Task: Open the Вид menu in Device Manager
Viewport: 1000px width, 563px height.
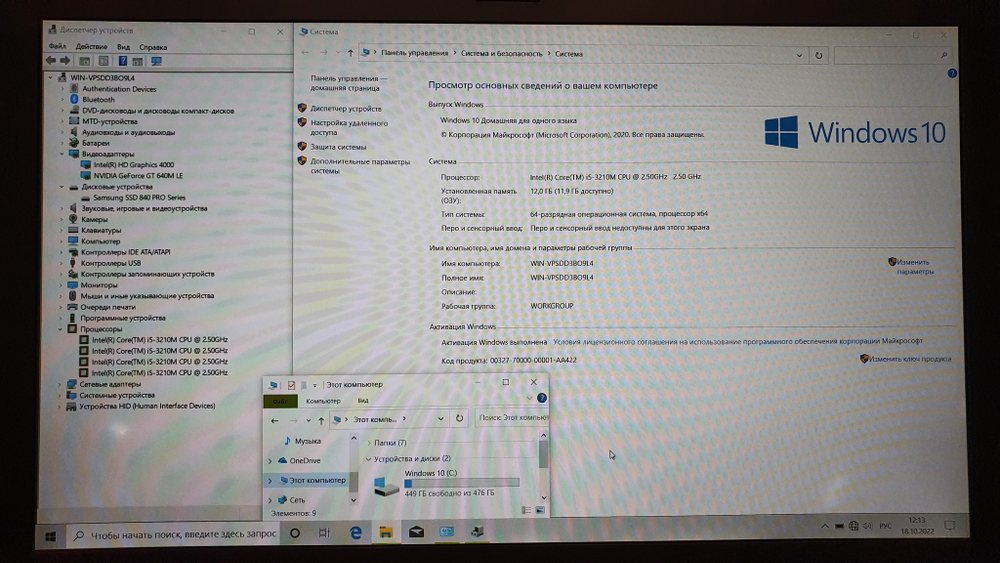Action: pos(123,47)
